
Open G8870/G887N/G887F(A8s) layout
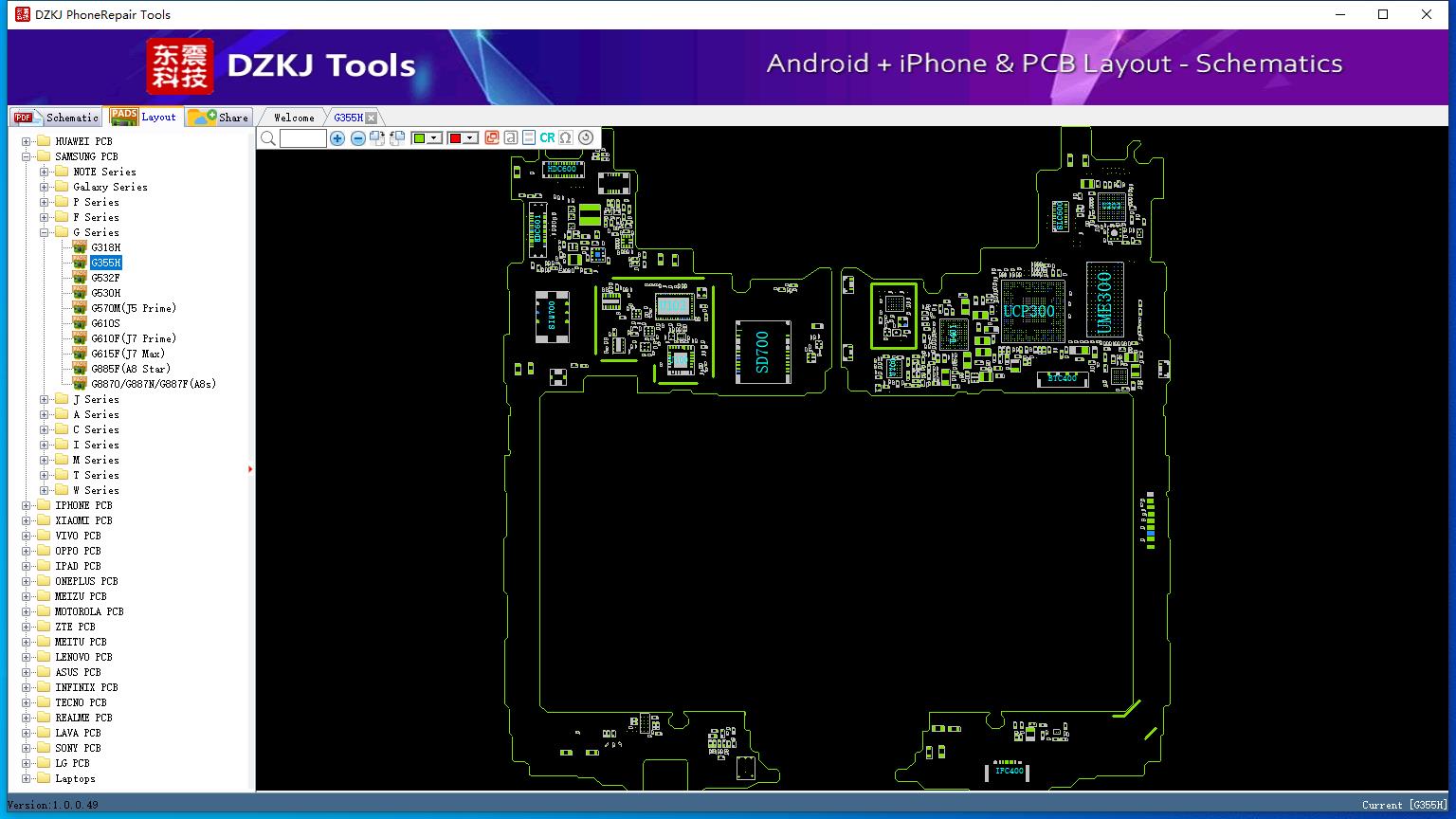(x=154, y=384)
